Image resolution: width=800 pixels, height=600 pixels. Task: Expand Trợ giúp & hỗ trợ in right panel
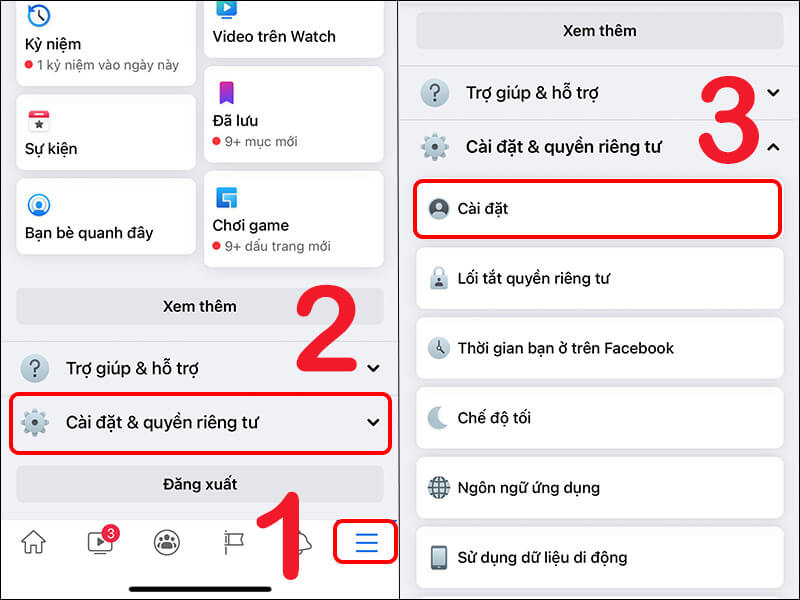coord(599,93)
